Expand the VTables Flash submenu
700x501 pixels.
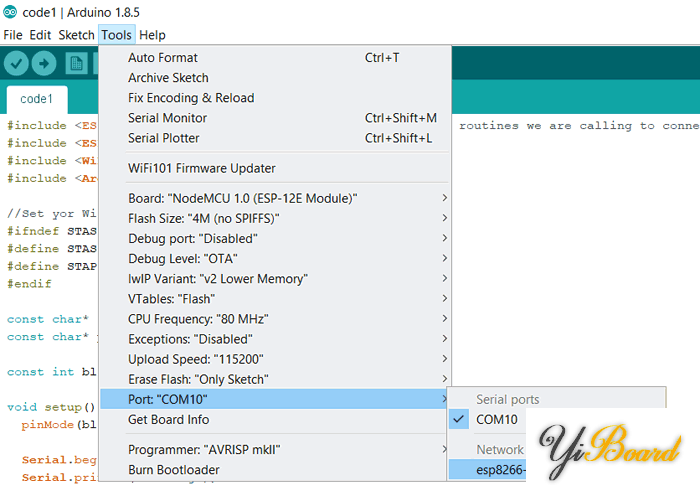(x=275, y=299)
